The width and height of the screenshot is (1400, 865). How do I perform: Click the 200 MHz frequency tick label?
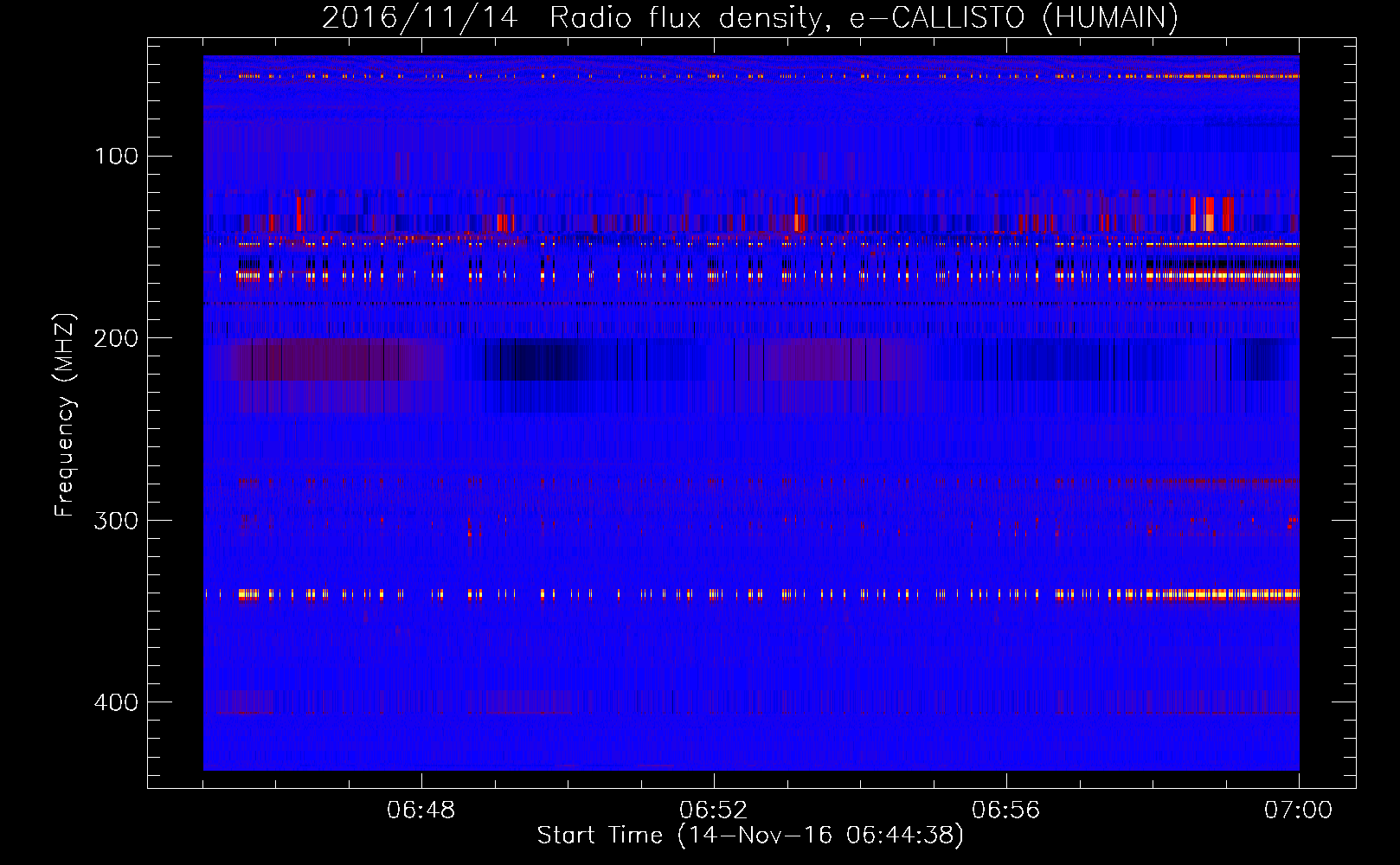click(117, 338)
